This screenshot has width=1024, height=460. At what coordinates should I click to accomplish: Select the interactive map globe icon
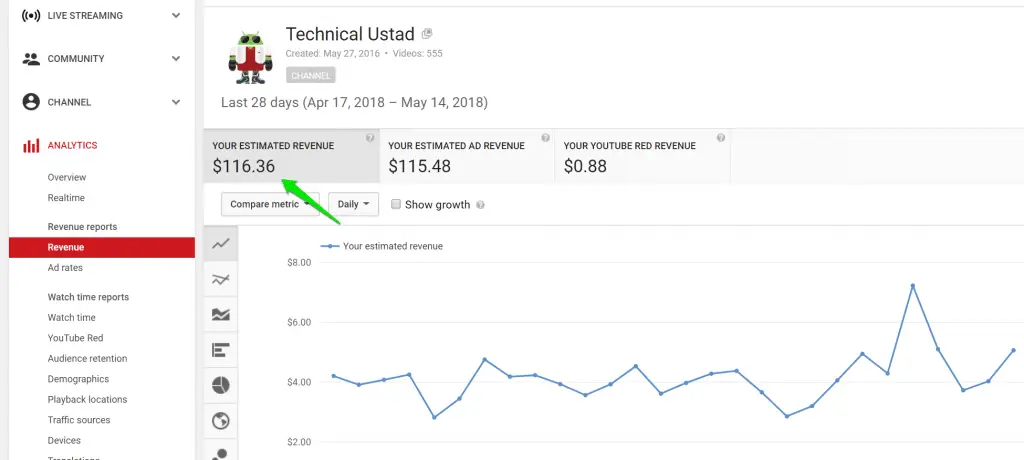[x=221, y=421]
